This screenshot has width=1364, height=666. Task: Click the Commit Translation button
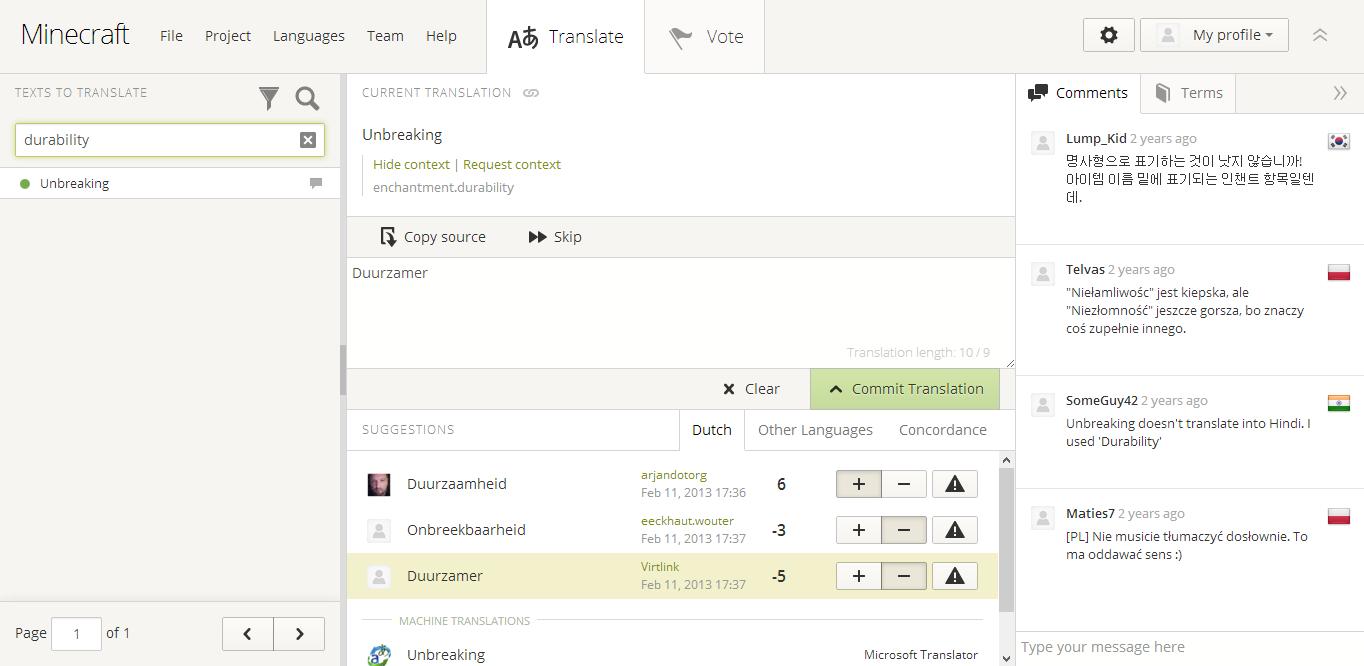coord(905,389)
